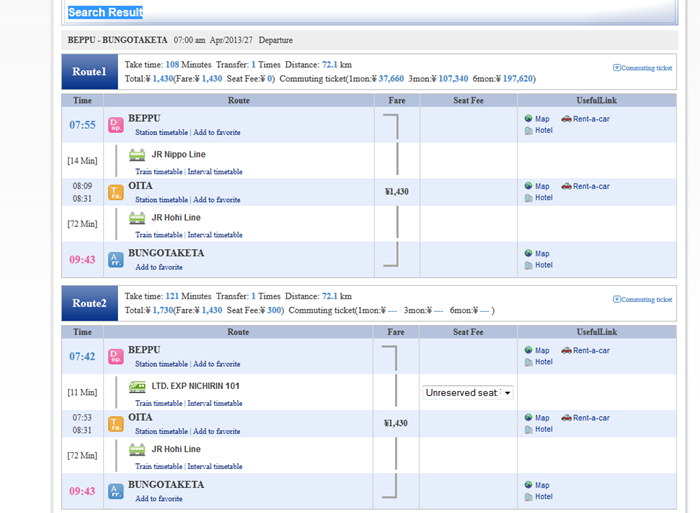Expand Commuting ticket for Route2
Viewport: 700px width, 513px height.
coord(642,300)
